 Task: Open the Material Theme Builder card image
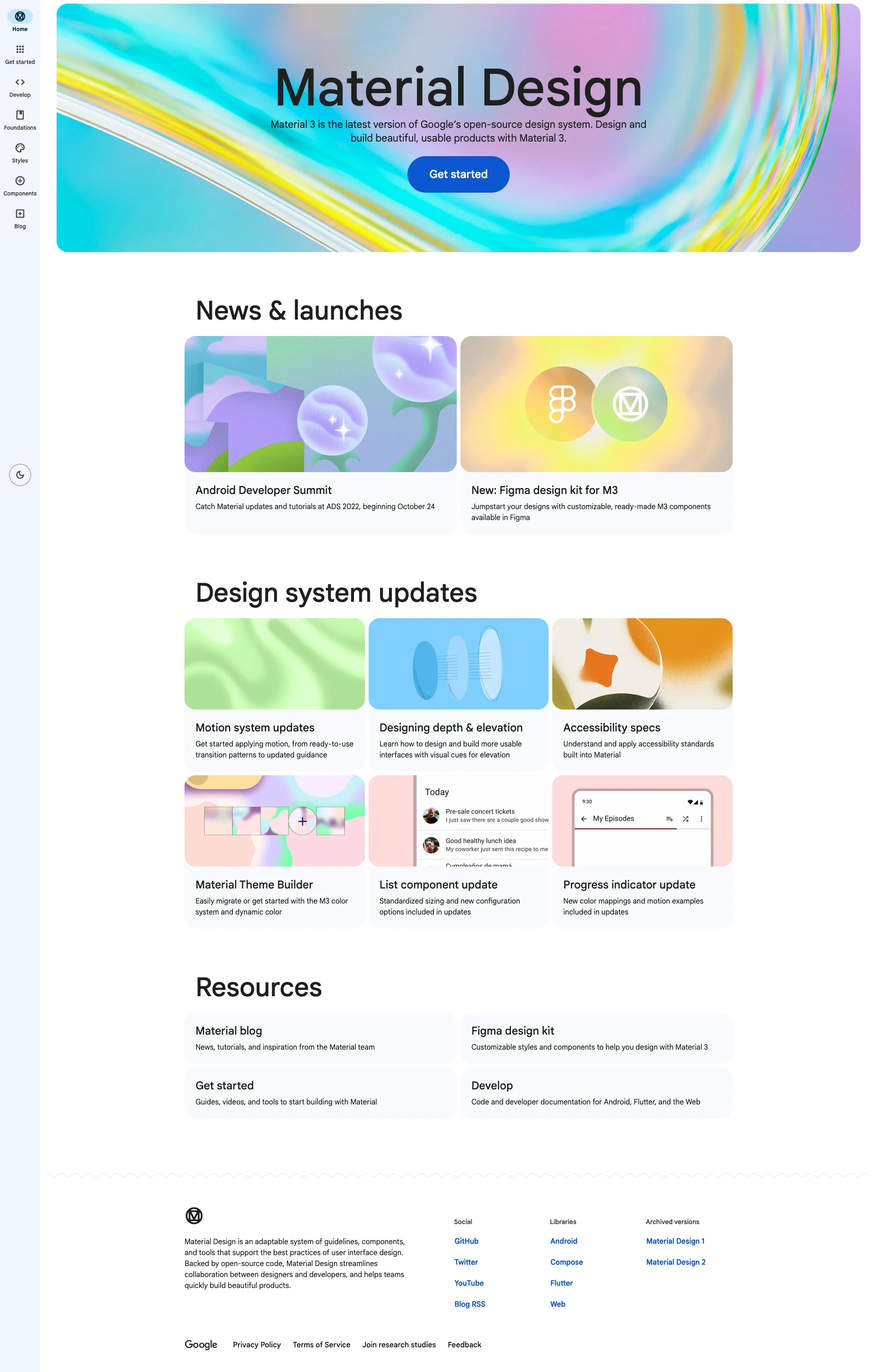275,821
